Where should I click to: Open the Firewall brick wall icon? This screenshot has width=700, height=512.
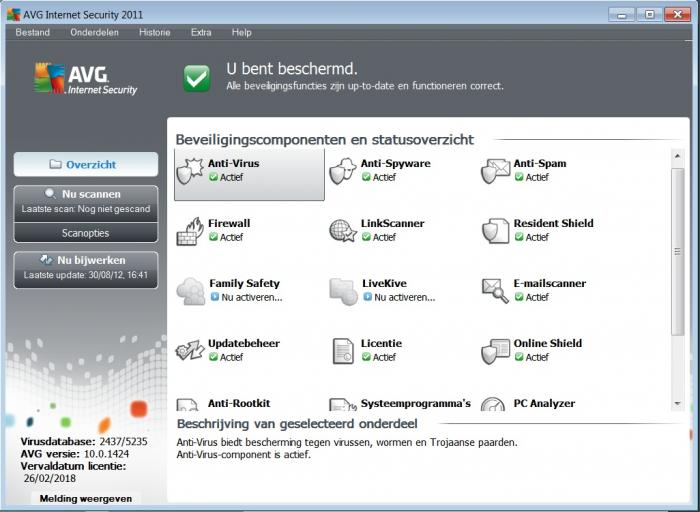click(x=190, y=231)
